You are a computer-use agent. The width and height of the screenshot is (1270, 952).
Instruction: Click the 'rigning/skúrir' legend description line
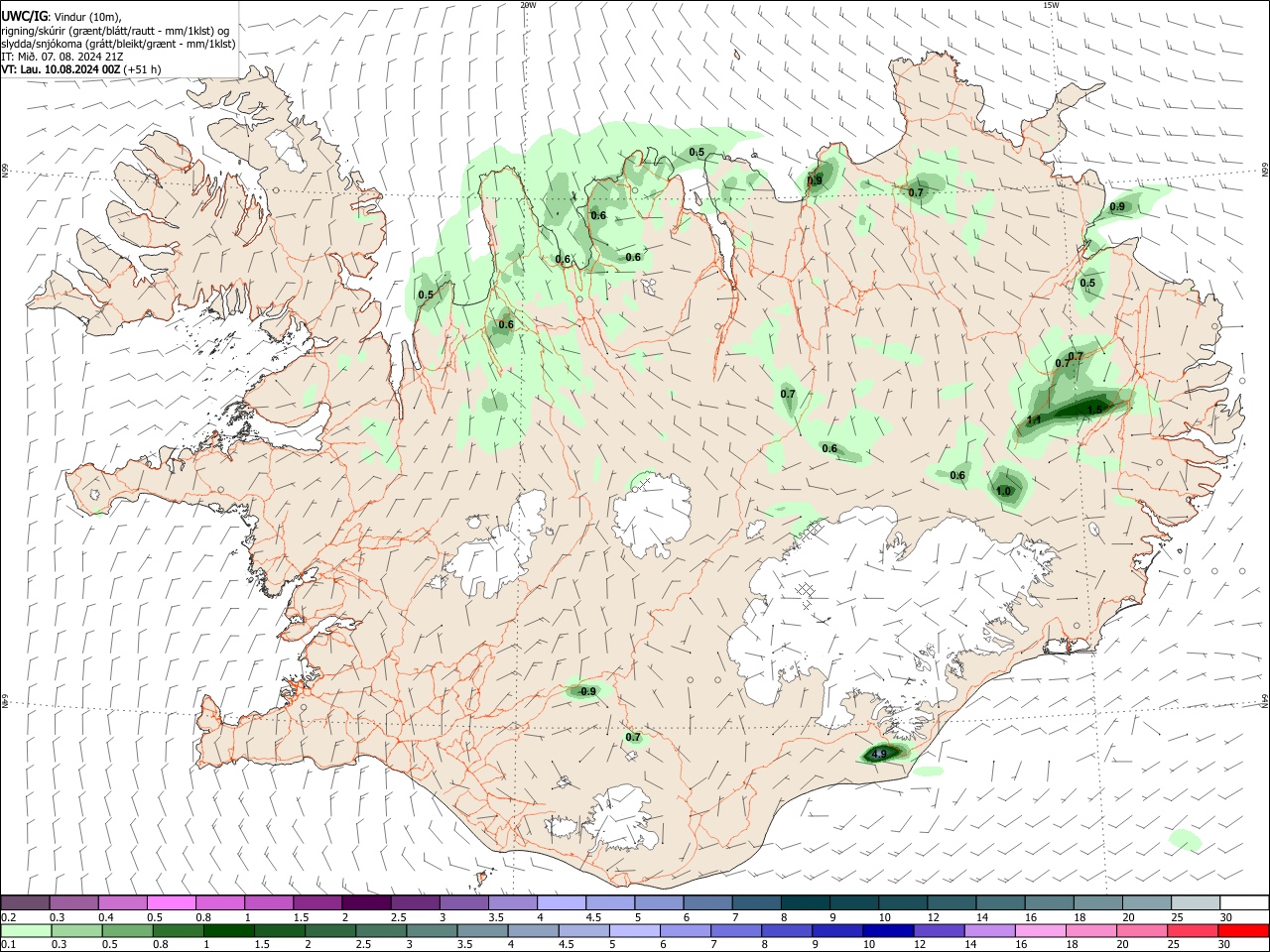coord(115,31)
